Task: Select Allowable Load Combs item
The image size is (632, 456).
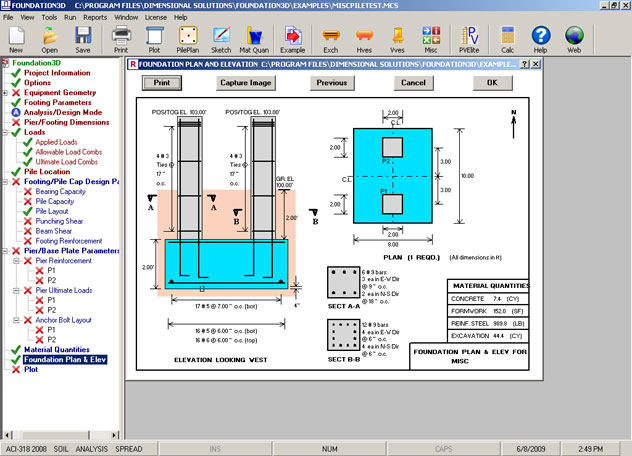Action: click(x=69, y=152)
